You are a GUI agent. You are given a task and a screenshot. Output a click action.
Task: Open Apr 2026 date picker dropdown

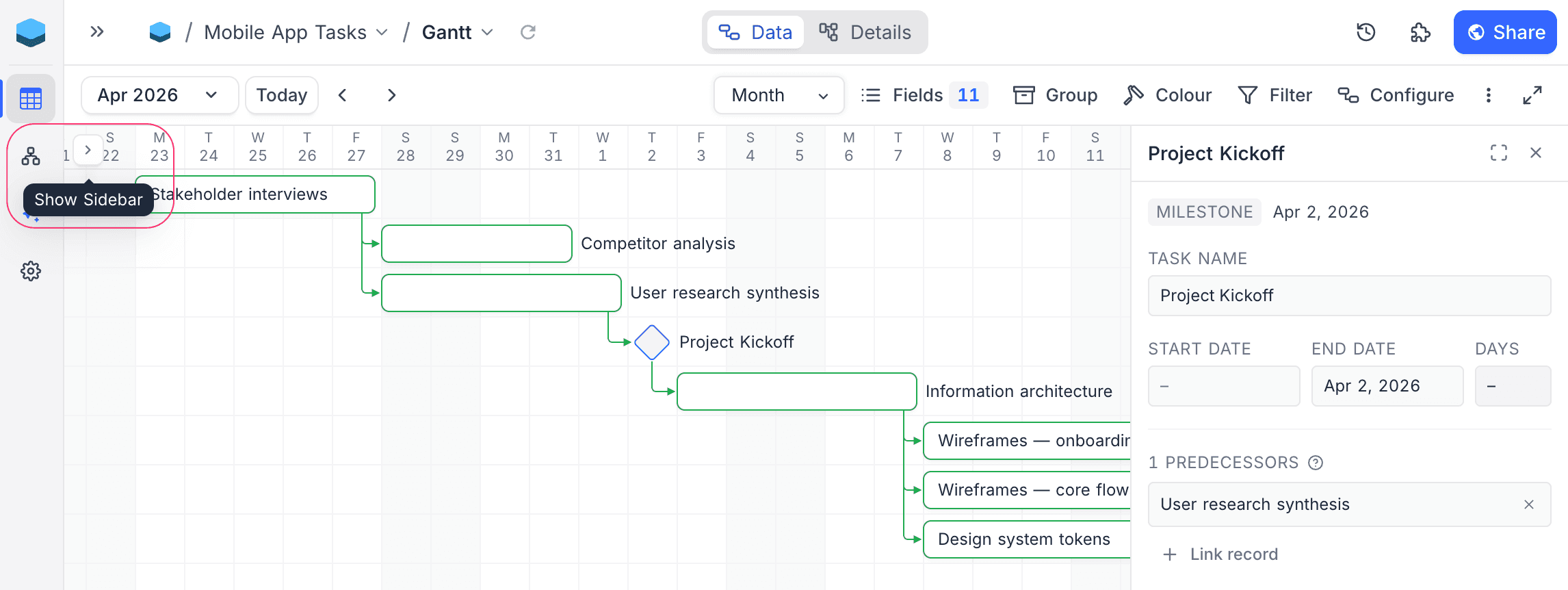coord(159,95)
